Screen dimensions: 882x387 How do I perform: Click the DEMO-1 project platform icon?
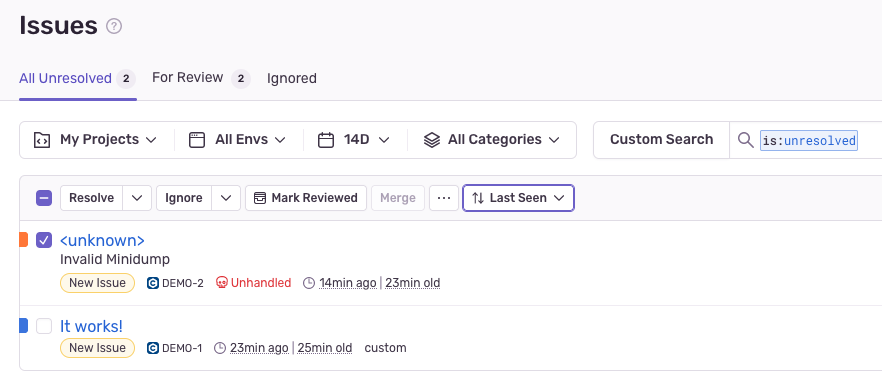point(153,348)
